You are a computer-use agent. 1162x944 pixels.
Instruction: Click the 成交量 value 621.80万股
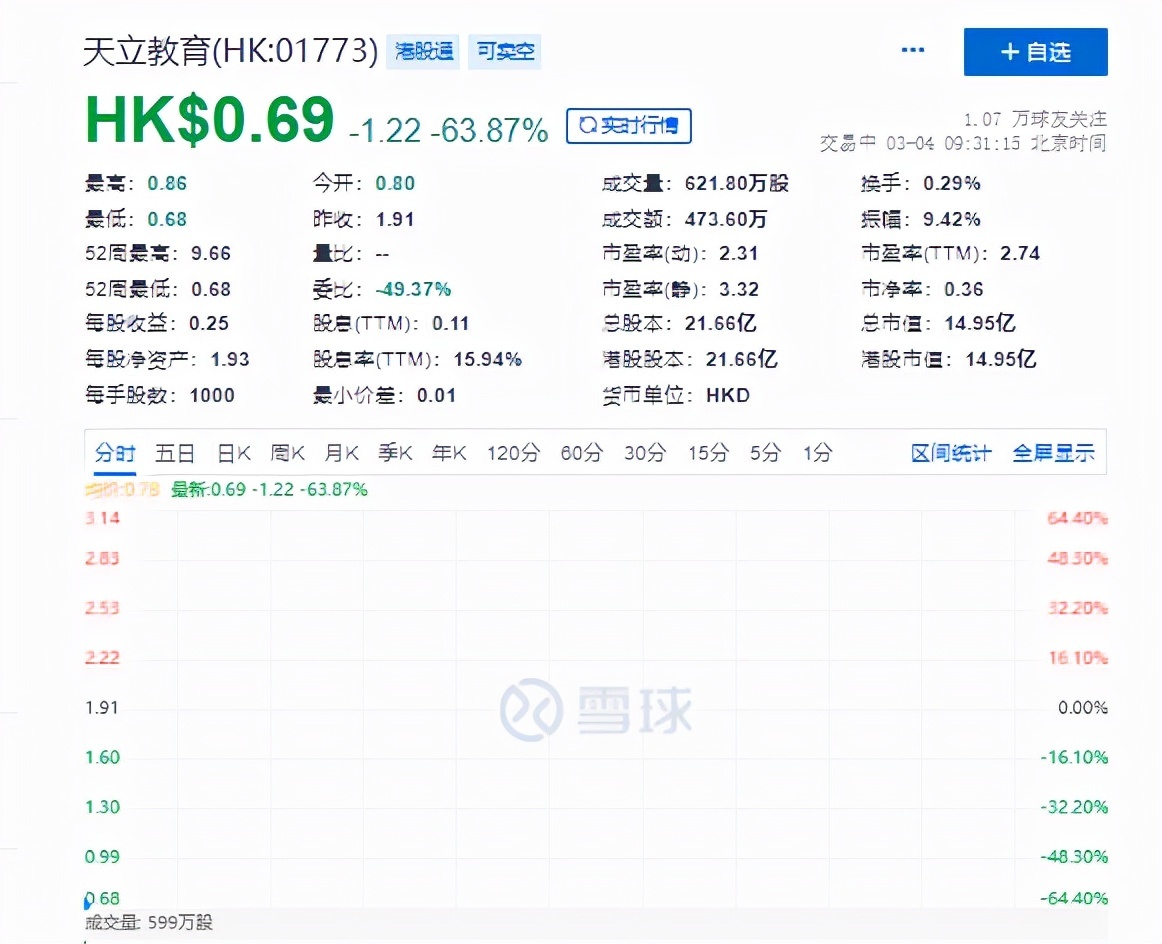(737, 183)
